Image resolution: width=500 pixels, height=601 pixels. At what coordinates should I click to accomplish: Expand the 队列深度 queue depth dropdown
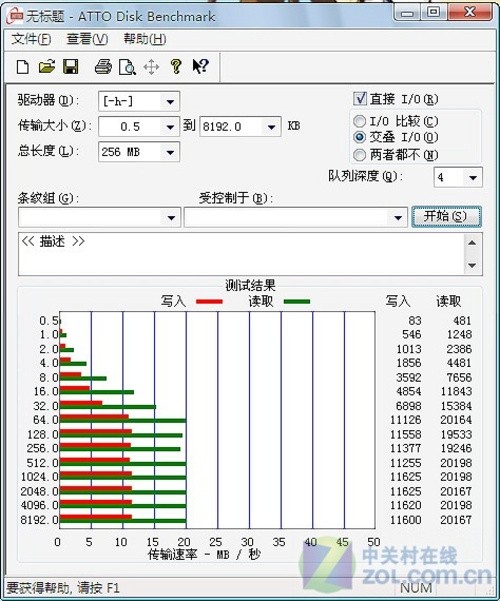pyautogui.click(x=473, y=177)
